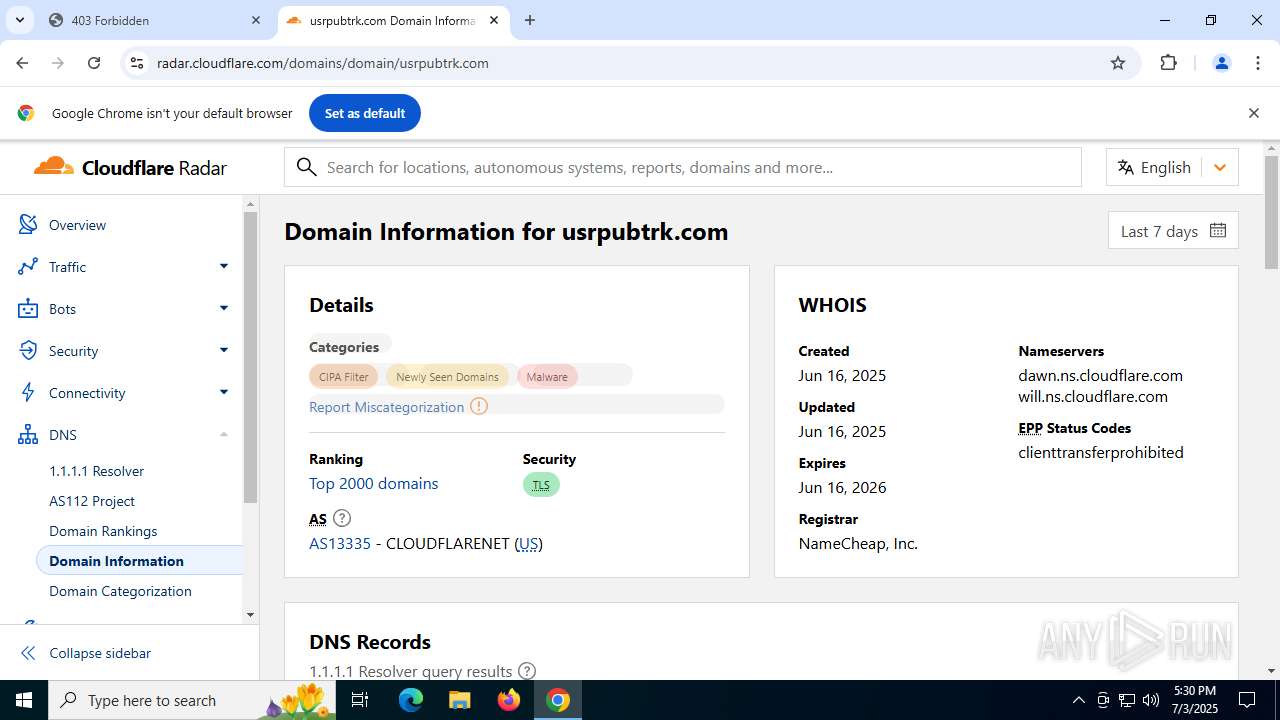The image size is (1280, 720).
Task: Click the DNS resolver results help icon
Action: (527, 671)
